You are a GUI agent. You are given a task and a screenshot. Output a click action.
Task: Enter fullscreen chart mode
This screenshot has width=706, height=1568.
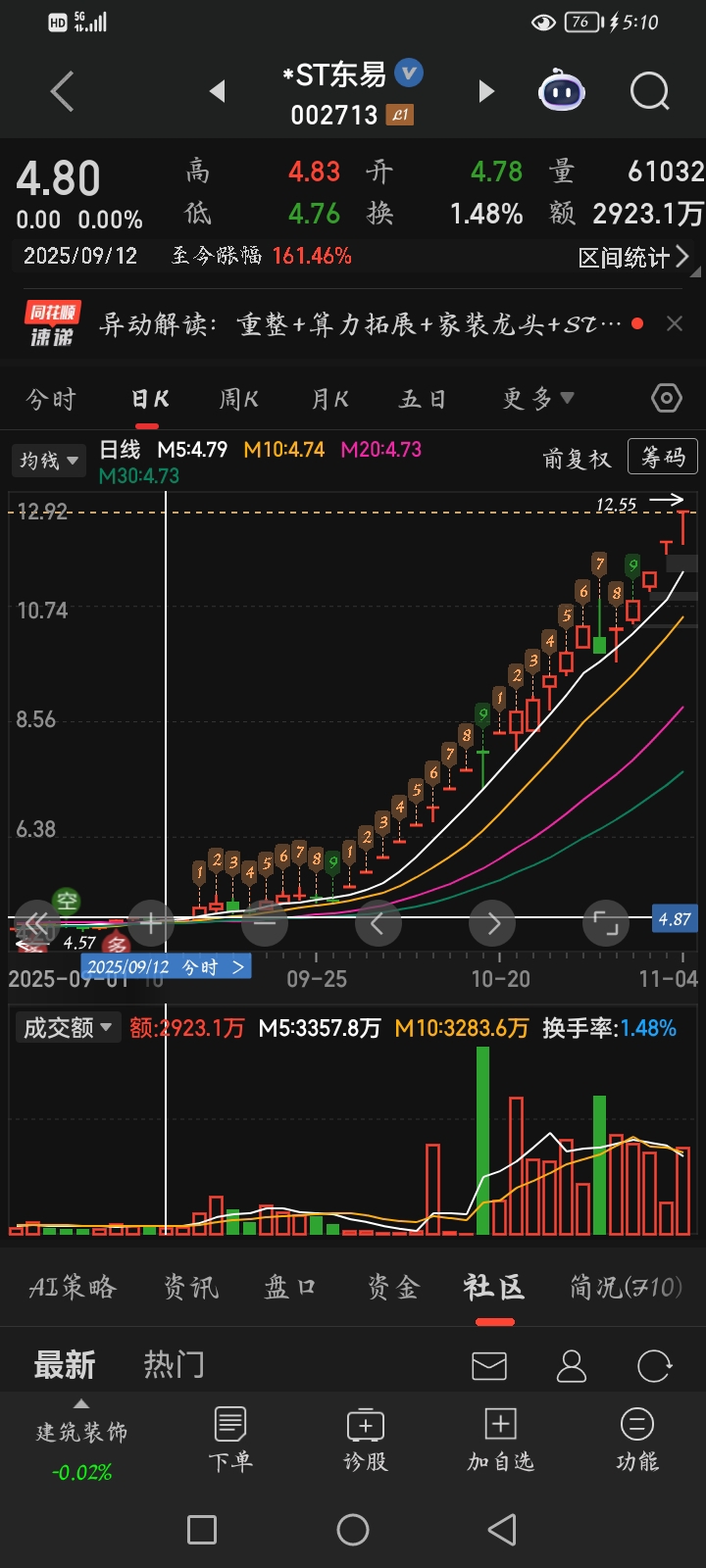(x=605, y=922)
